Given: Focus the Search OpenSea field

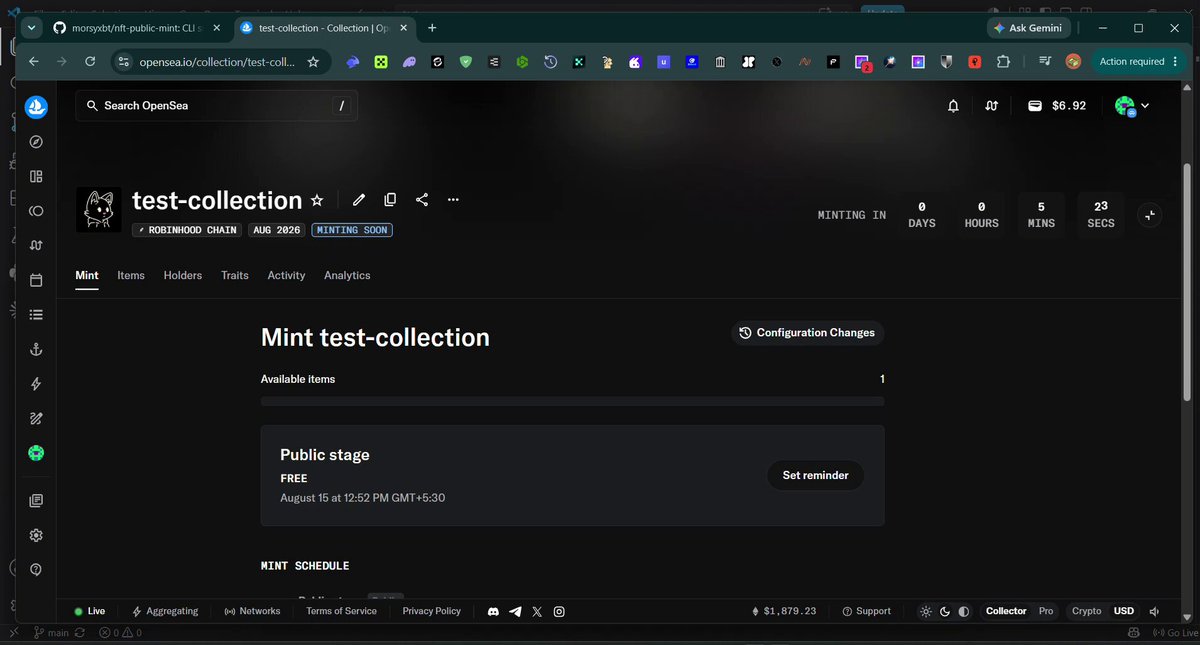Looking at the screenshot, I should pyautogui.click(x=216, y=105).
